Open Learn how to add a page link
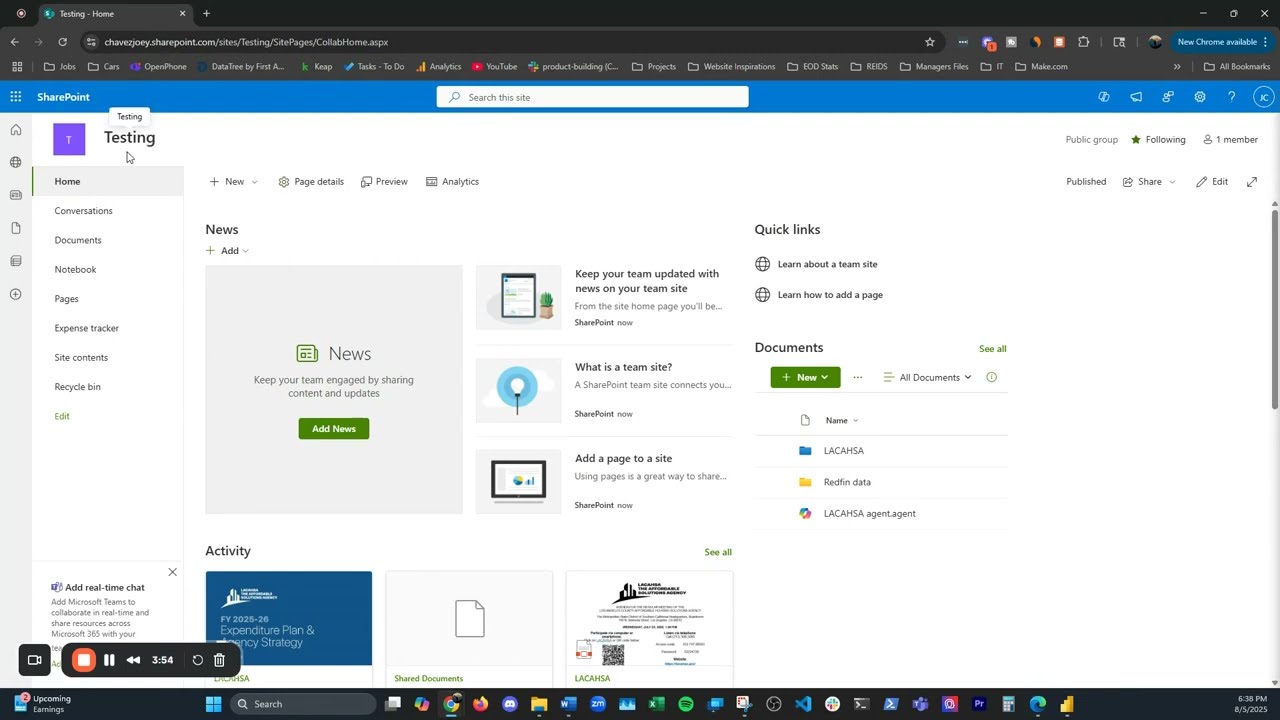Screen dimensions: 1280x720 830,295
